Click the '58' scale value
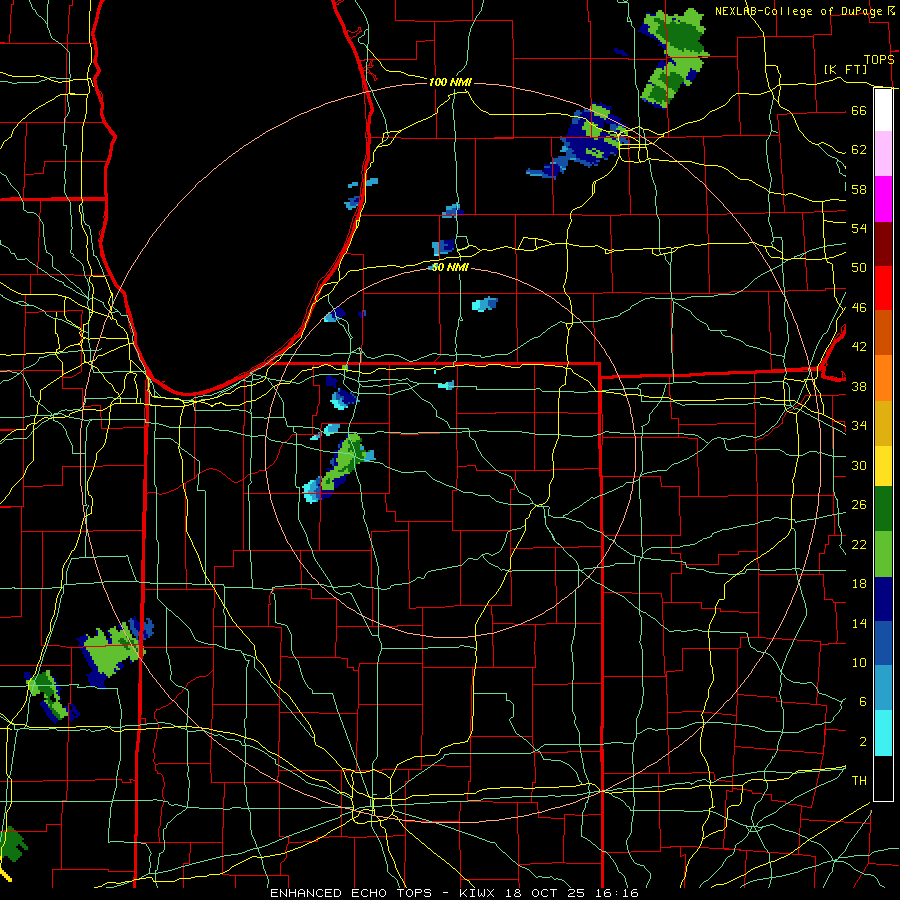The image size is (900, 900). (859, 189)
